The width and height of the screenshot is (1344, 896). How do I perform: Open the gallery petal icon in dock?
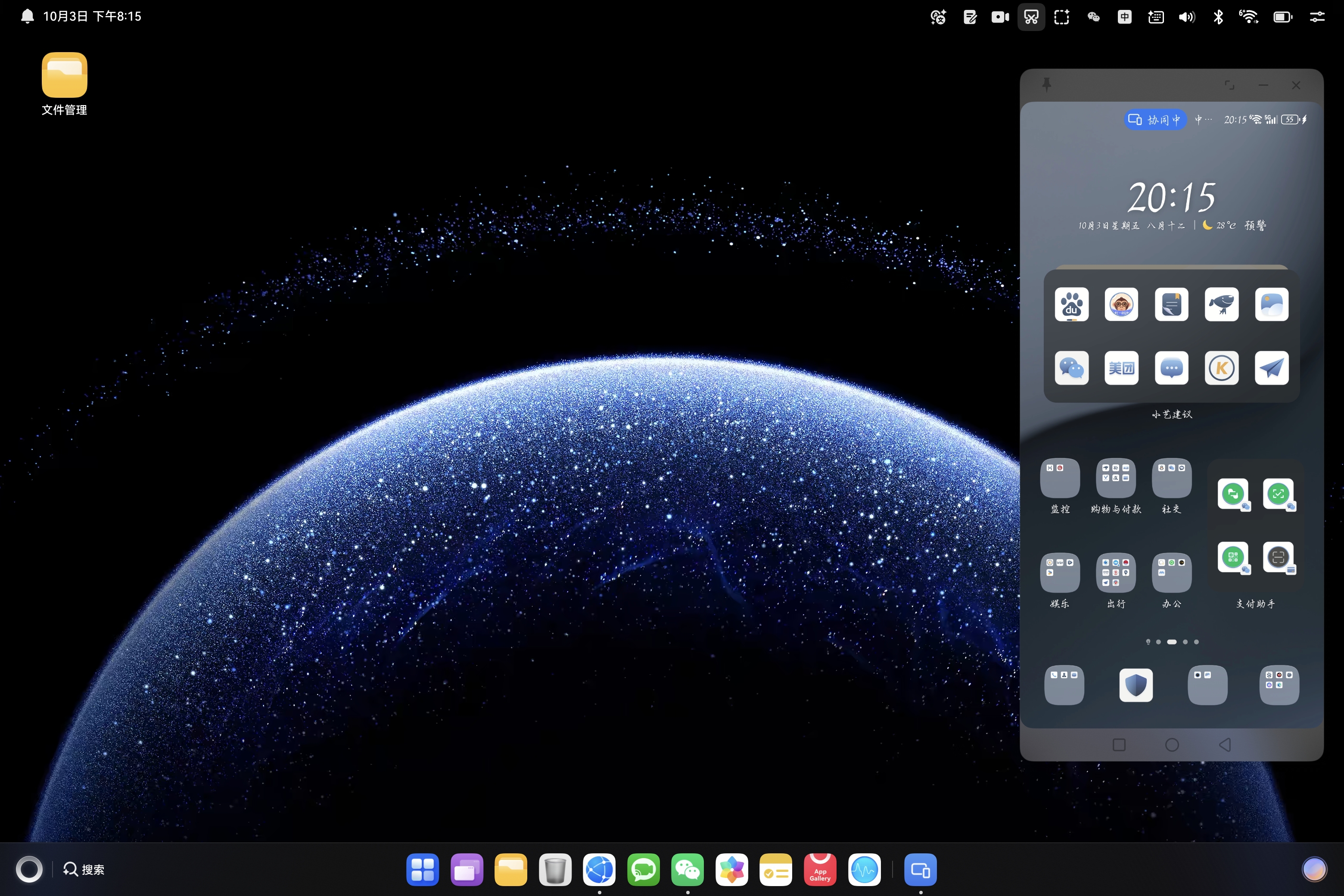[x=731, y=869]
